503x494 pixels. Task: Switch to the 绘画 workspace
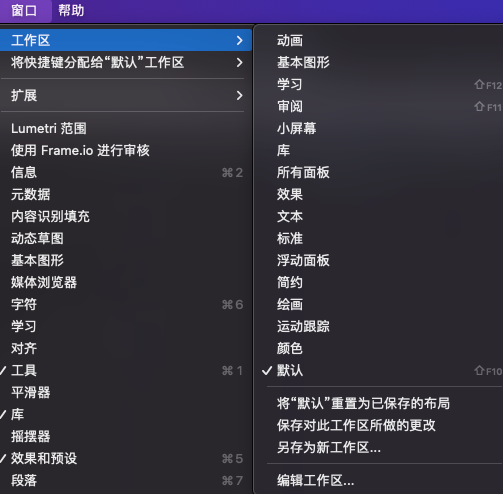pos(379,304)
